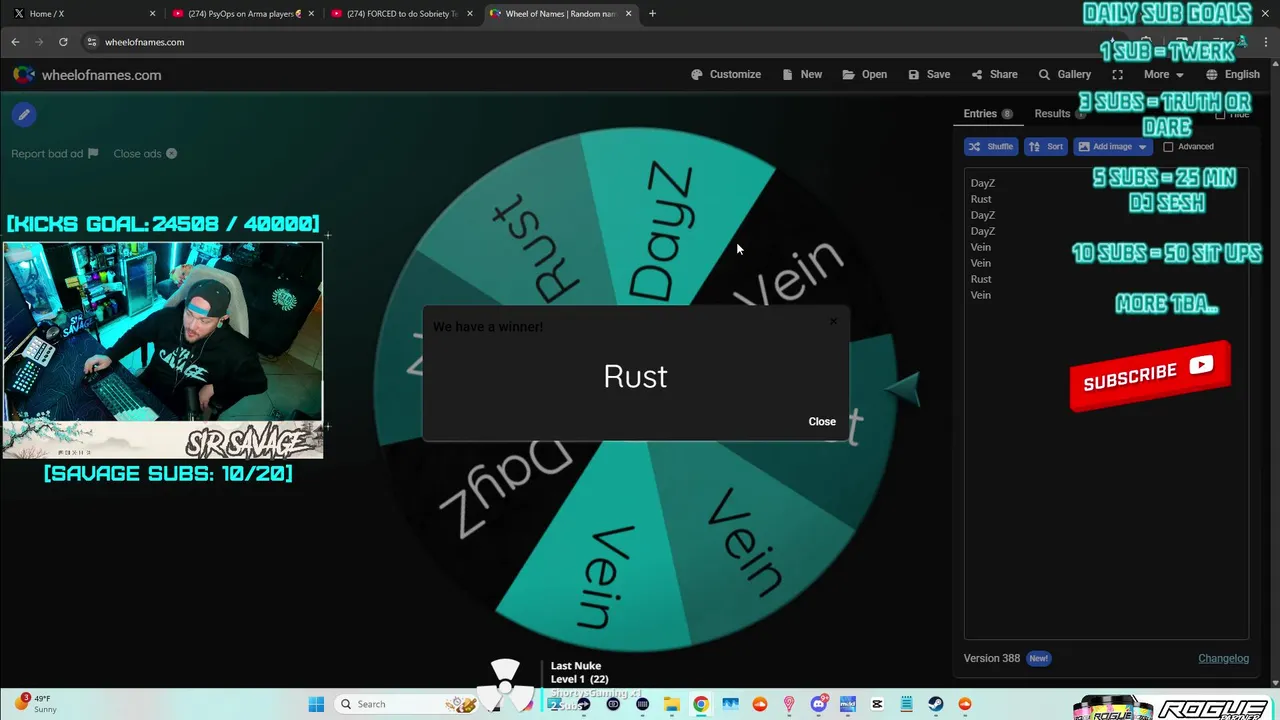Screen dimensions: 1280x720
Task: Click the New! badge beside Version 388
Action: click(1039, 658)
